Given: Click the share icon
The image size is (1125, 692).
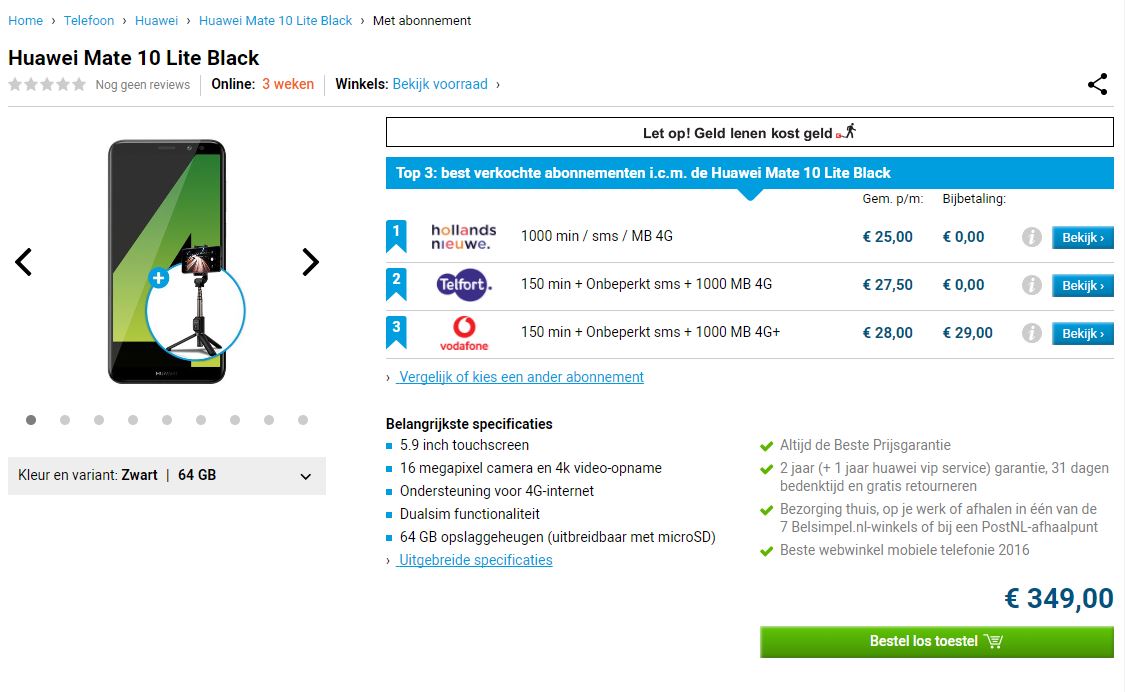Looking at the screenshot, I should (x=1097, y=84).
